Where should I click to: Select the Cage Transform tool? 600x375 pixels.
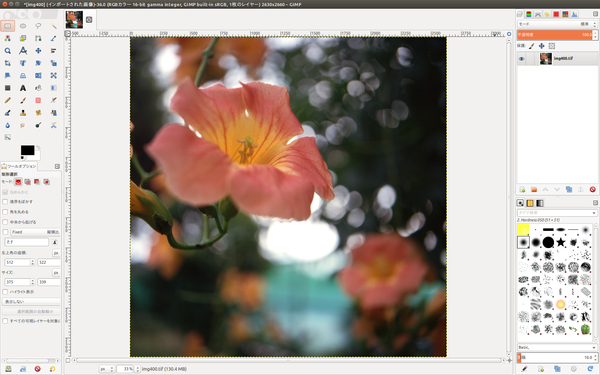click(54, 75)
